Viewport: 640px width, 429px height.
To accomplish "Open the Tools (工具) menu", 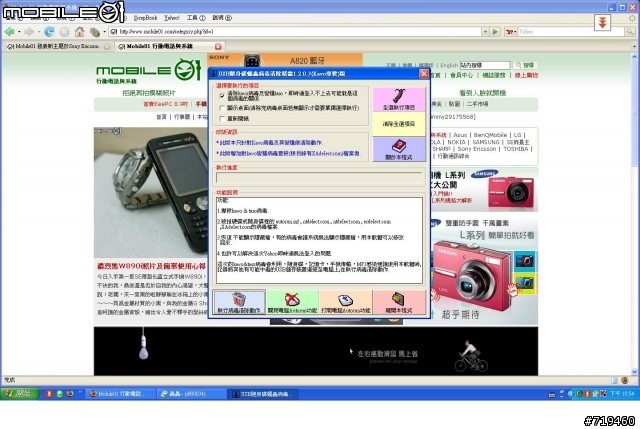I will 196,18.
